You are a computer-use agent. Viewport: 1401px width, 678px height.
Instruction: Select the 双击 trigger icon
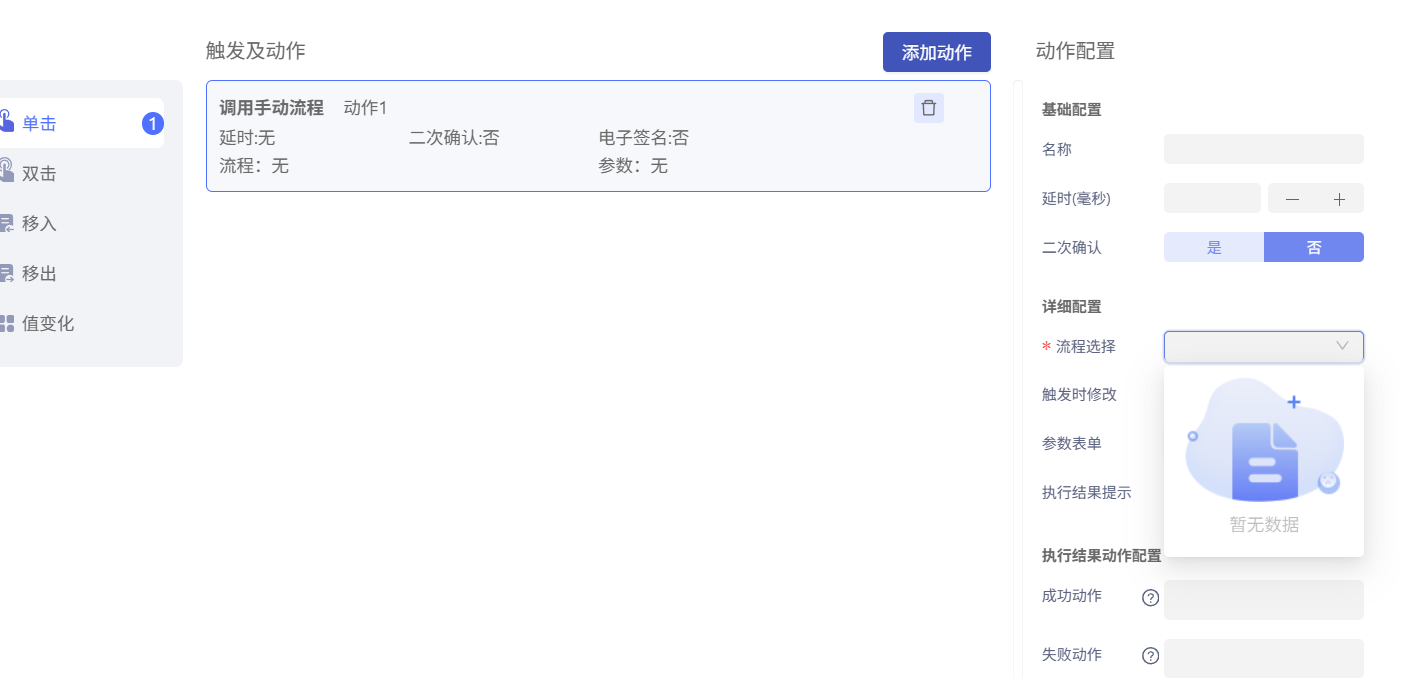(x=8, y=172)
